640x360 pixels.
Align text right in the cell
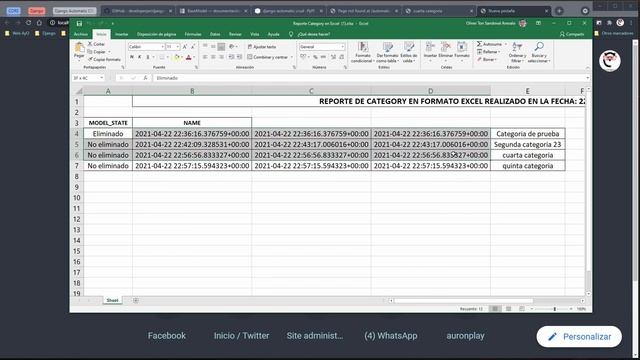tap(221, 57)
